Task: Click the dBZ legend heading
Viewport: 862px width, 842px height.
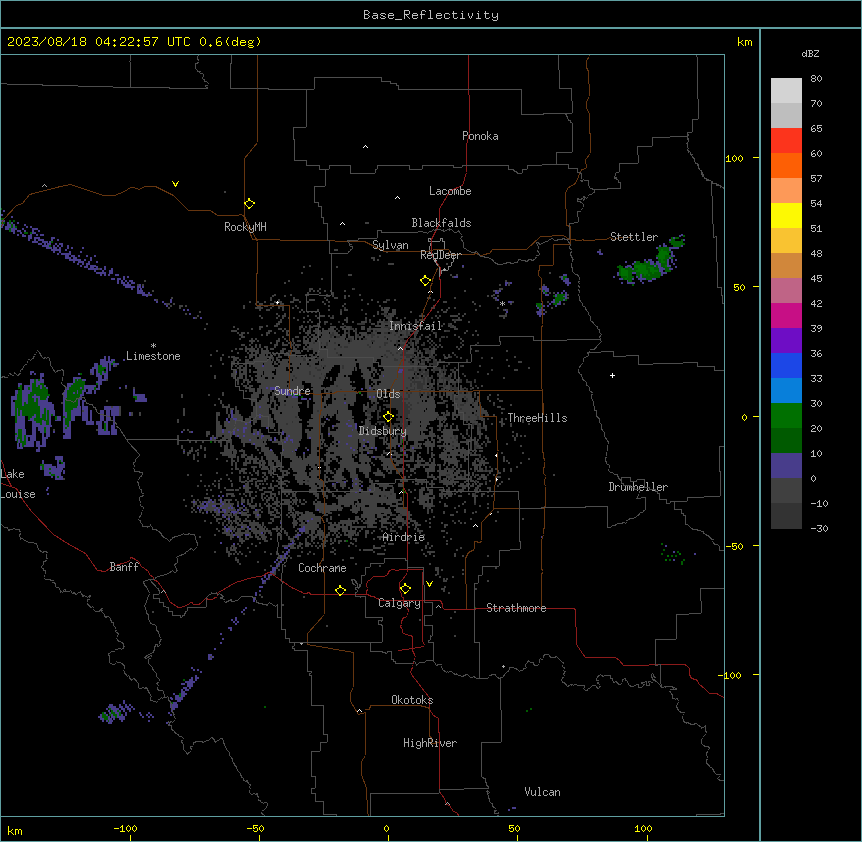Action: tap(810, 53)
